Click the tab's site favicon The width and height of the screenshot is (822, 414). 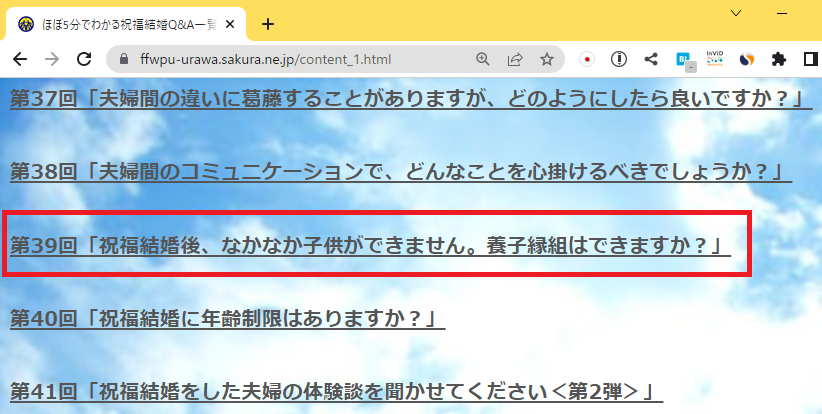[x=25, y=24]
